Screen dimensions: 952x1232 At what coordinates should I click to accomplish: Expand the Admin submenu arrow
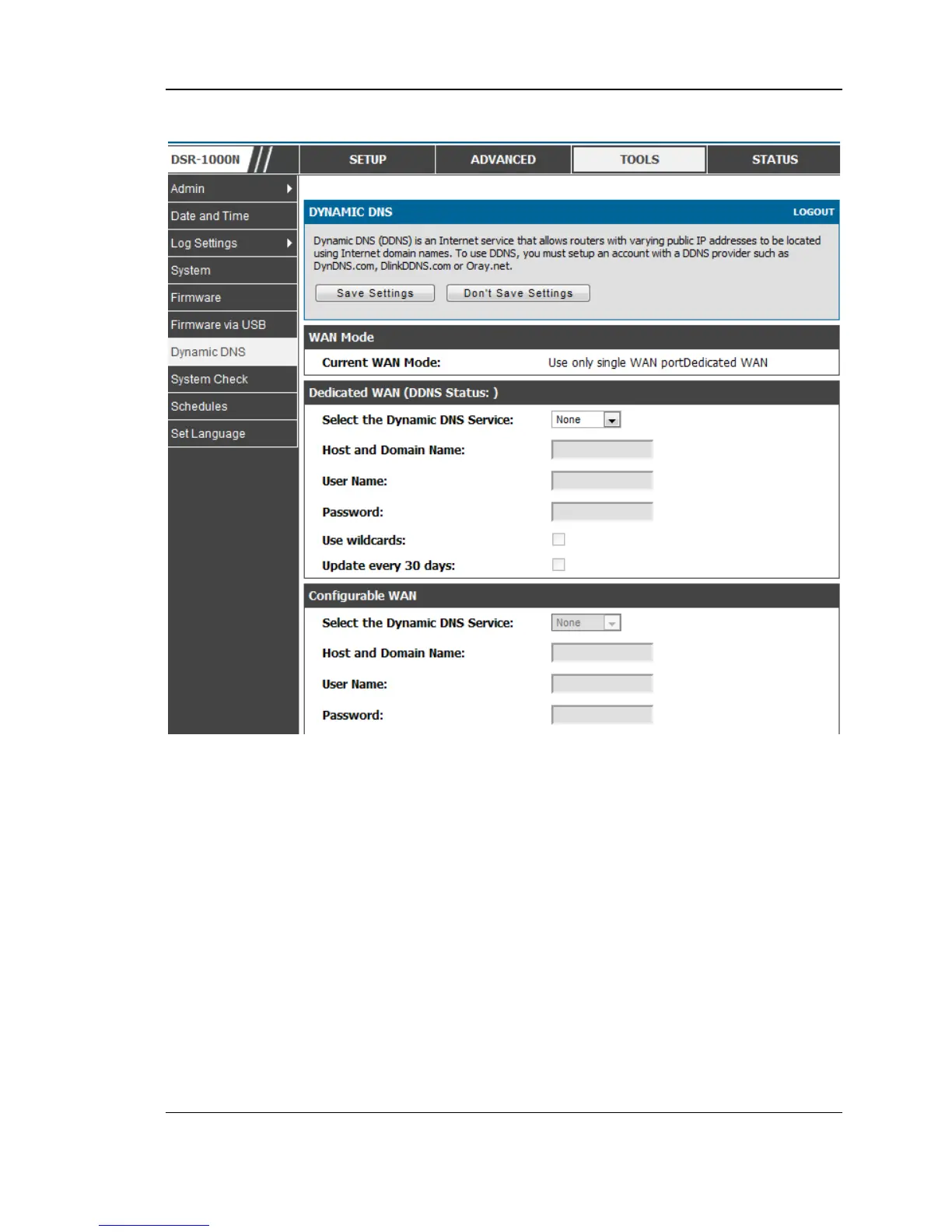(289, 189)
